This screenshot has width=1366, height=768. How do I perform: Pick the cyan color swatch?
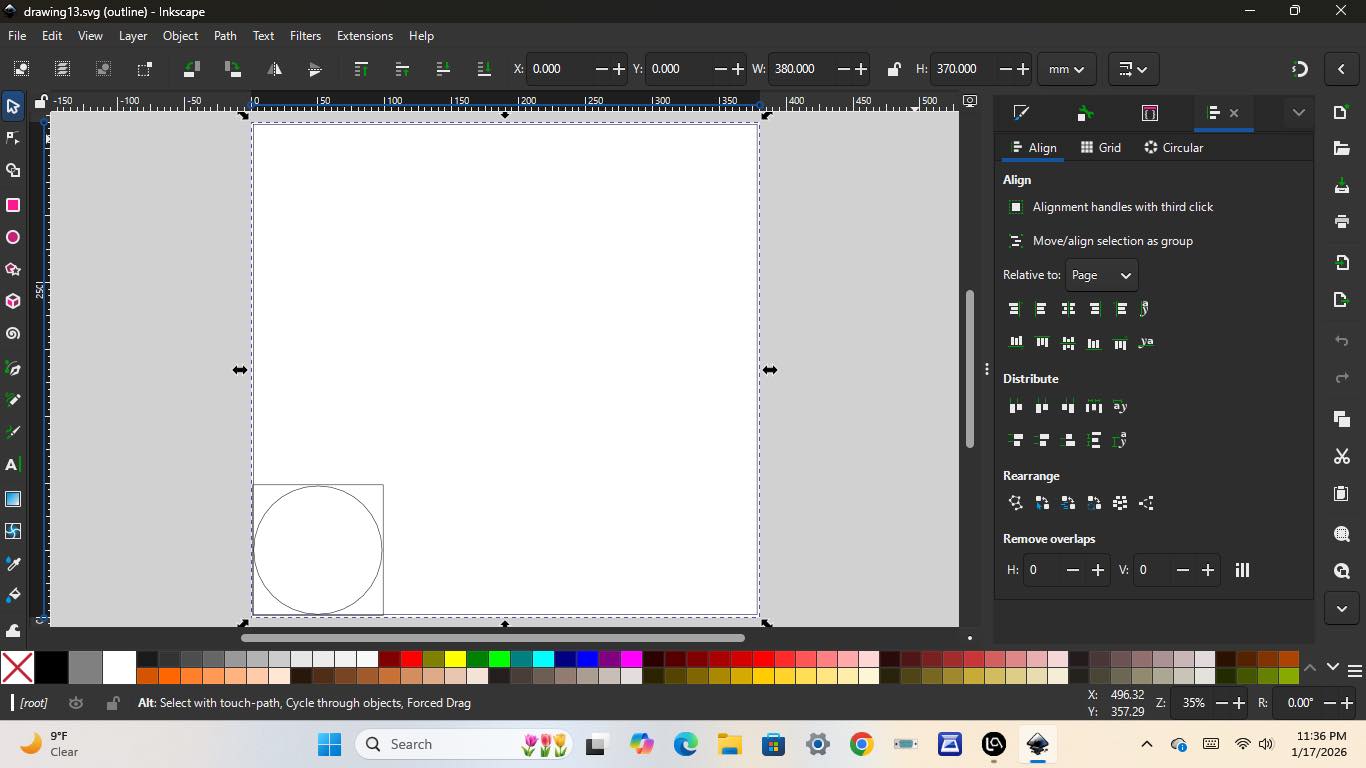click(543, 659)
